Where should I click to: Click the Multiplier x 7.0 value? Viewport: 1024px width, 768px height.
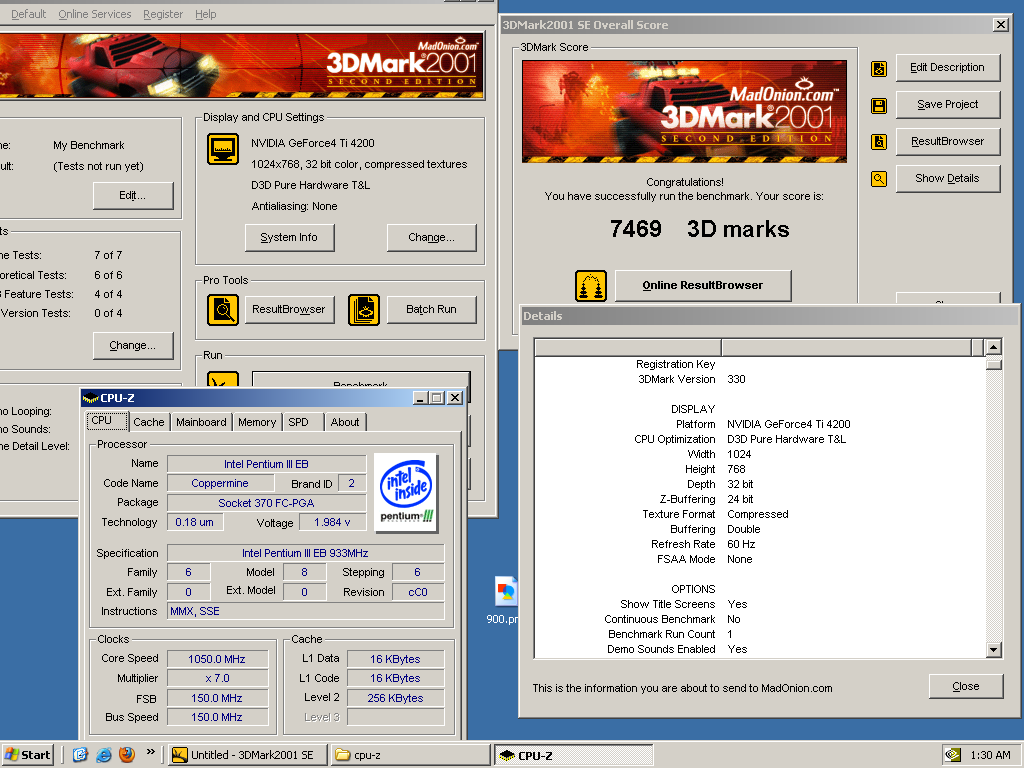217,679
